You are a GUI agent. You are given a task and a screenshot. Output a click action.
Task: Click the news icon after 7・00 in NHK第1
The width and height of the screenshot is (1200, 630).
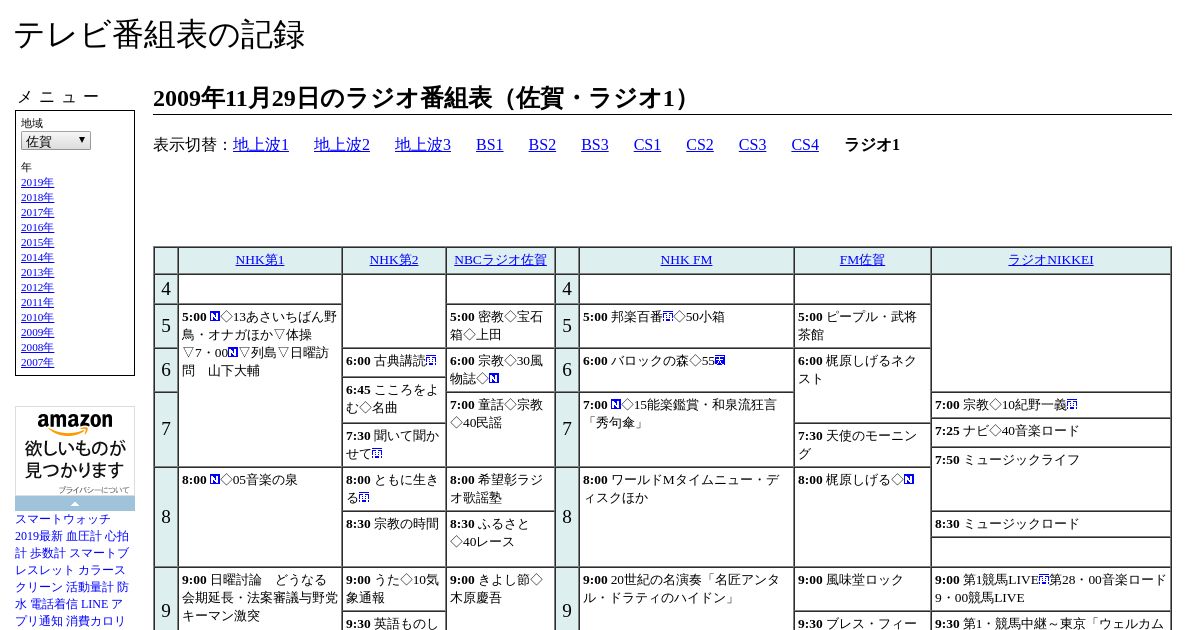point(233,353)
